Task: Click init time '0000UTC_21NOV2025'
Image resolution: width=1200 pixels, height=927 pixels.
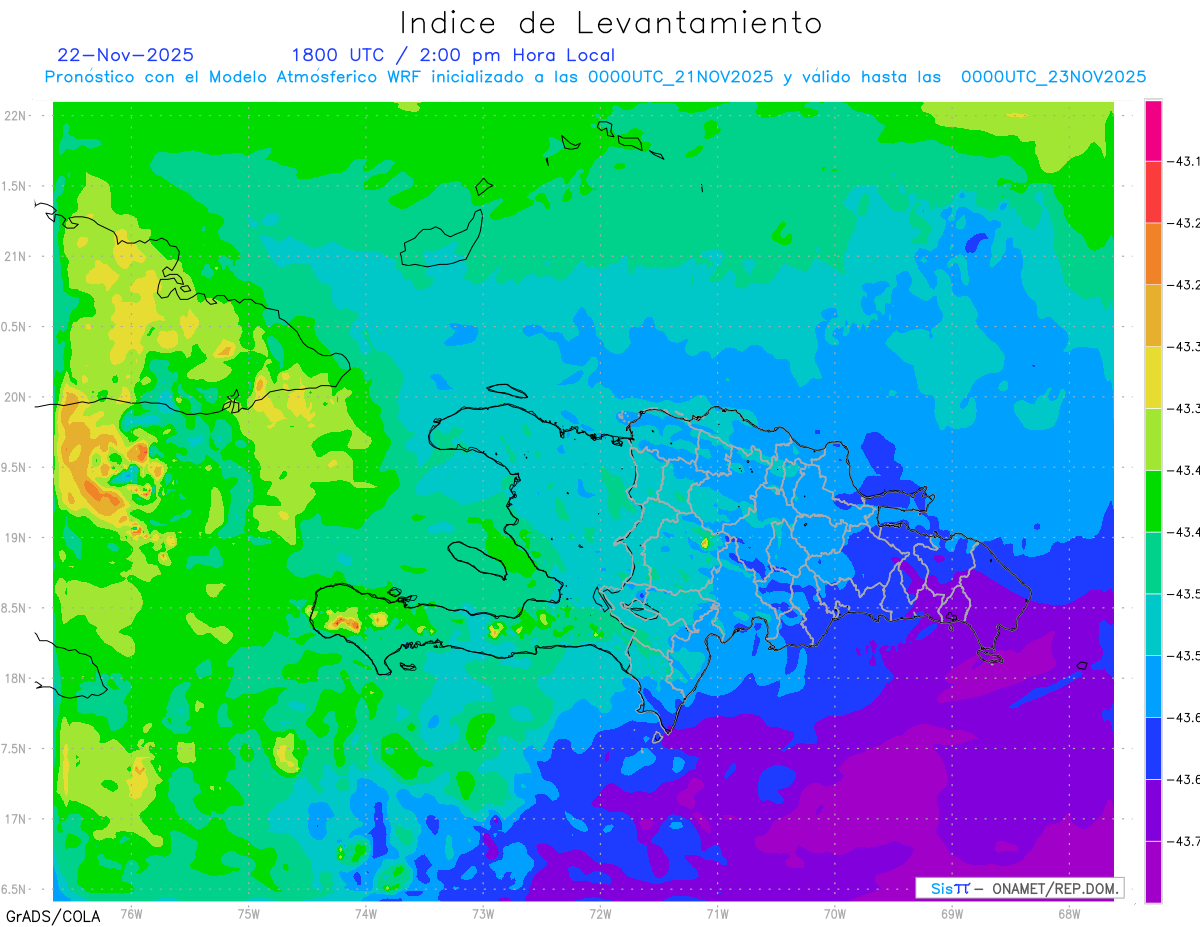Action: click(x=680, y=77)
